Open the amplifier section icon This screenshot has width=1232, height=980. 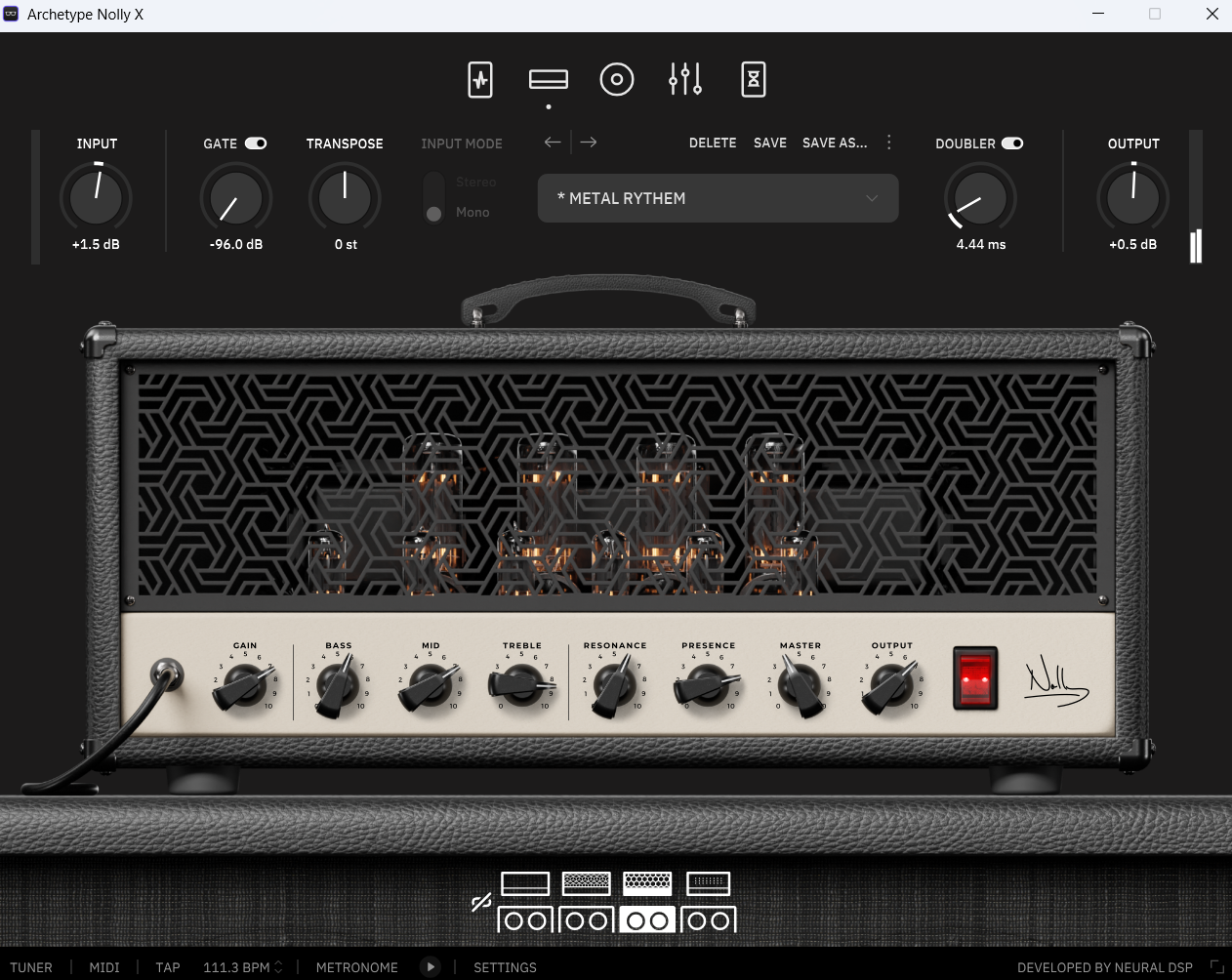(x=549, y=79)
